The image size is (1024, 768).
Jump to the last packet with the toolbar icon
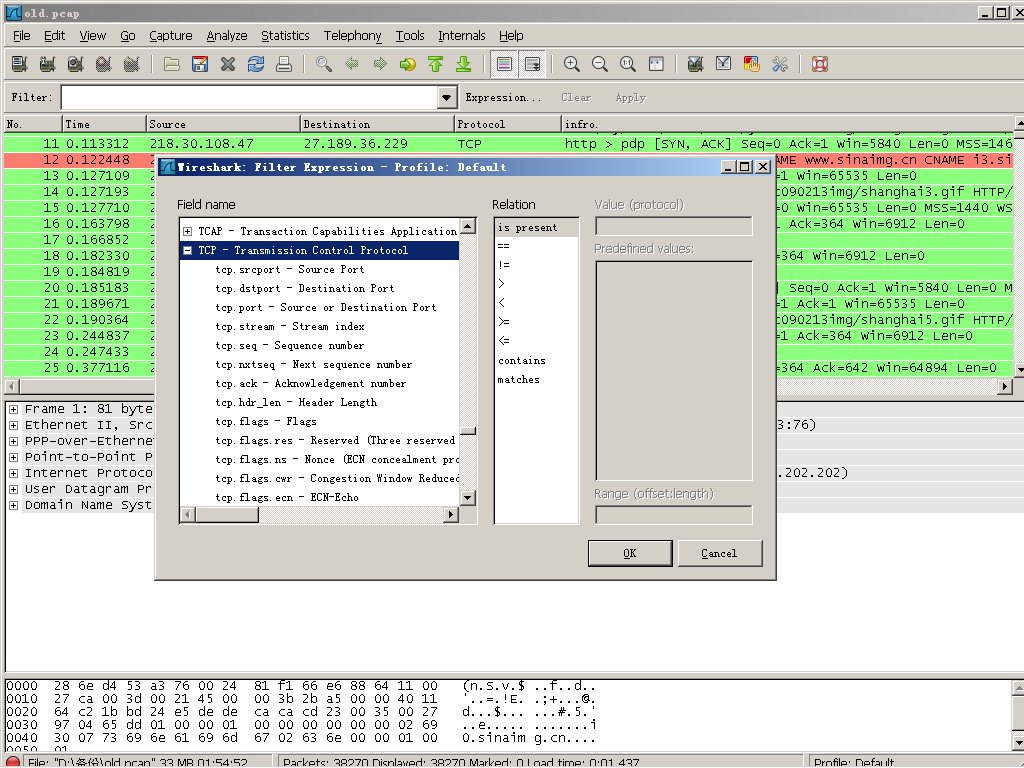[x=463, y=64]
